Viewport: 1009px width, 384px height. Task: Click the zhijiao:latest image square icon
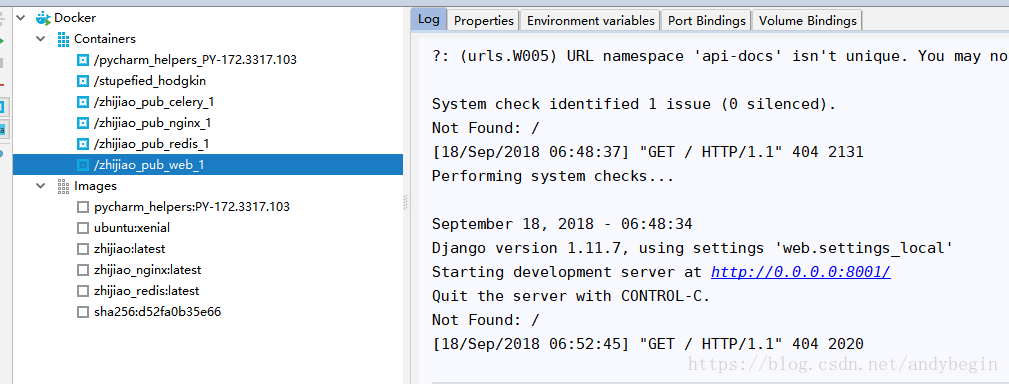(x=82, y=249)
